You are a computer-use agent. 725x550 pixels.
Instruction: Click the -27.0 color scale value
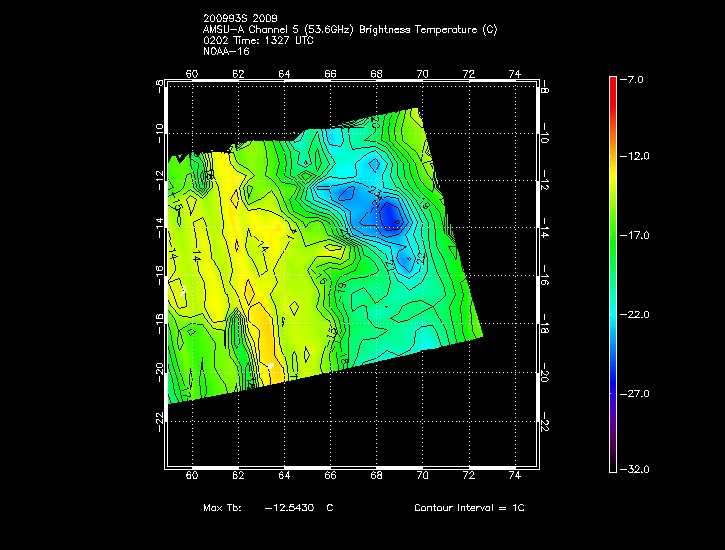point(637,394)
